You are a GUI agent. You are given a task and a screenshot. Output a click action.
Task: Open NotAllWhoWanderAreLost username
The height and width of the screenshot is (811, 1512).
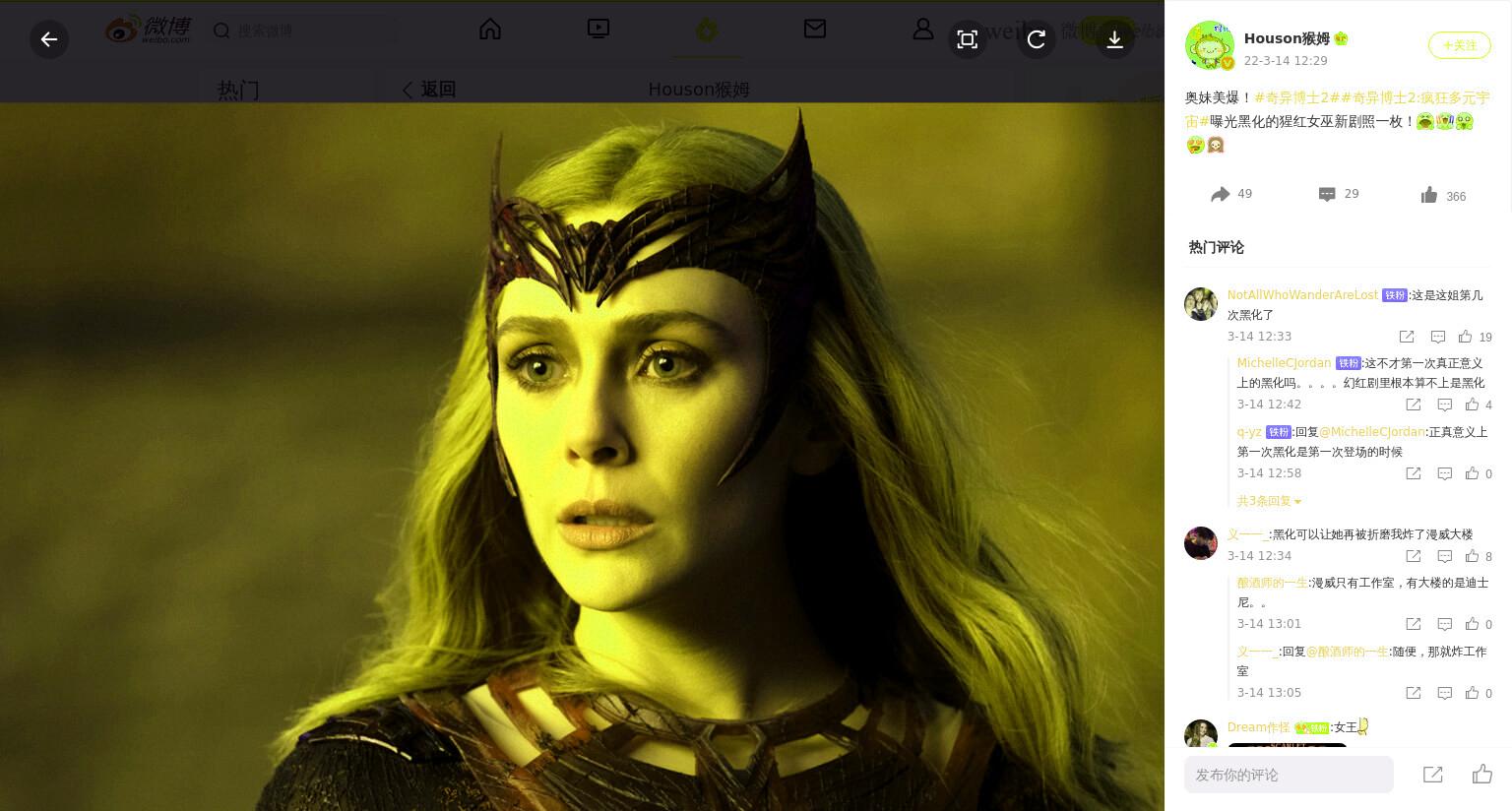click(x=1302, y=295)
